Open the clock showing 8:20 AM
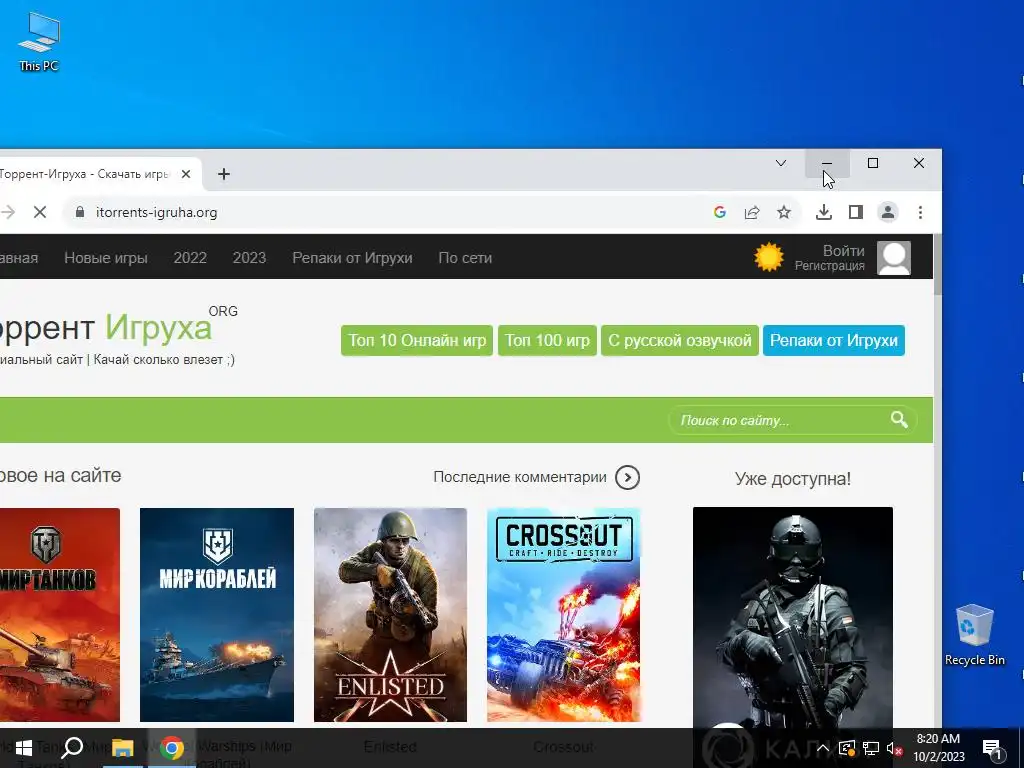 [938, 748]
